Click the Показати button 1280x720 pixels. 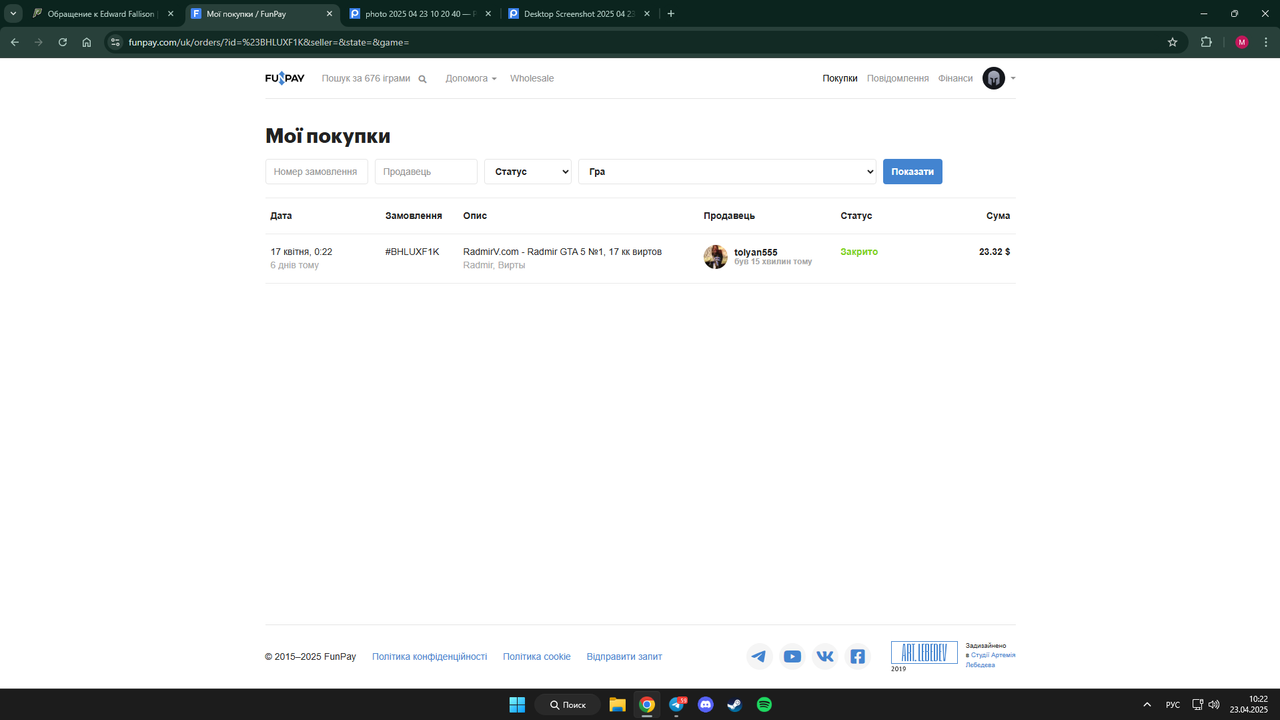[x=912, y=172]
